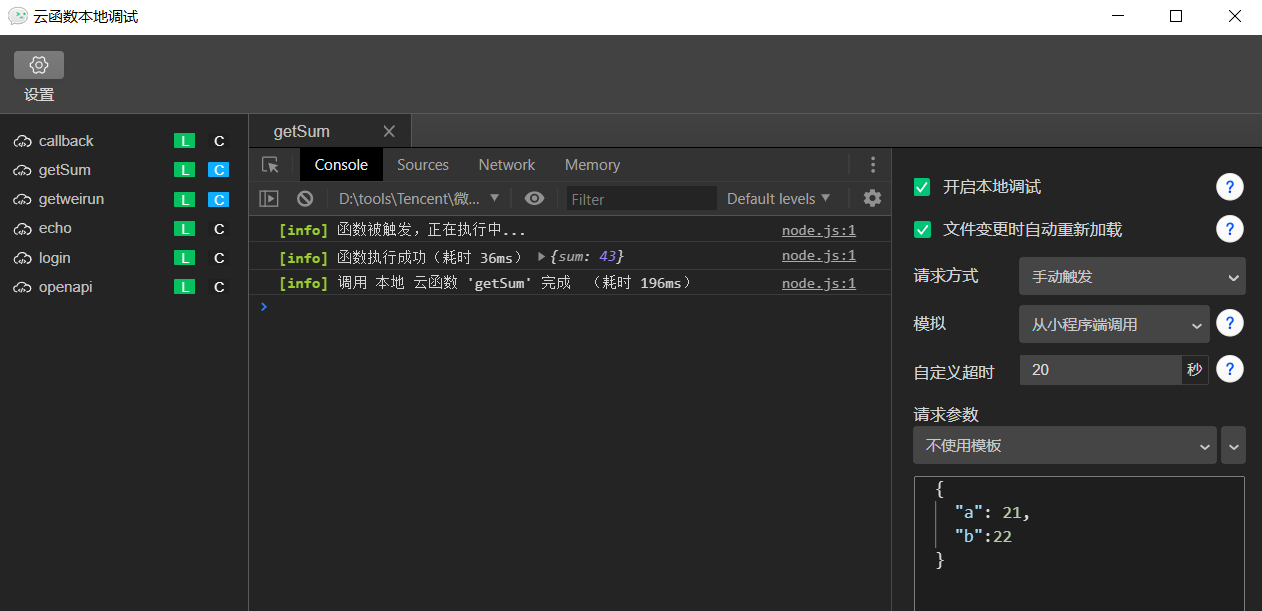The width and height of the screenshot is (1262, 611).
Task: Open node.js:1 link on 函数被触发 line
Action: 819,230
